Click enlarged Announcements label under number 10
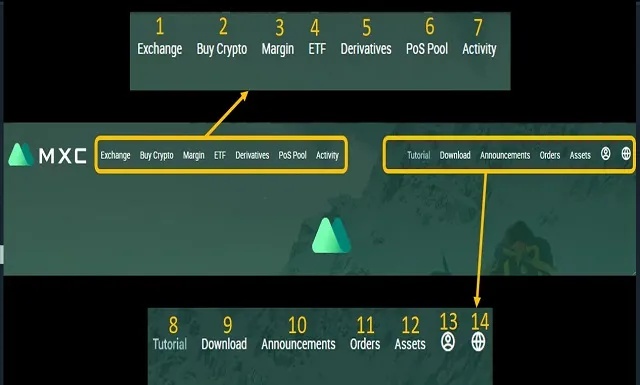 [x=298, y=344]
